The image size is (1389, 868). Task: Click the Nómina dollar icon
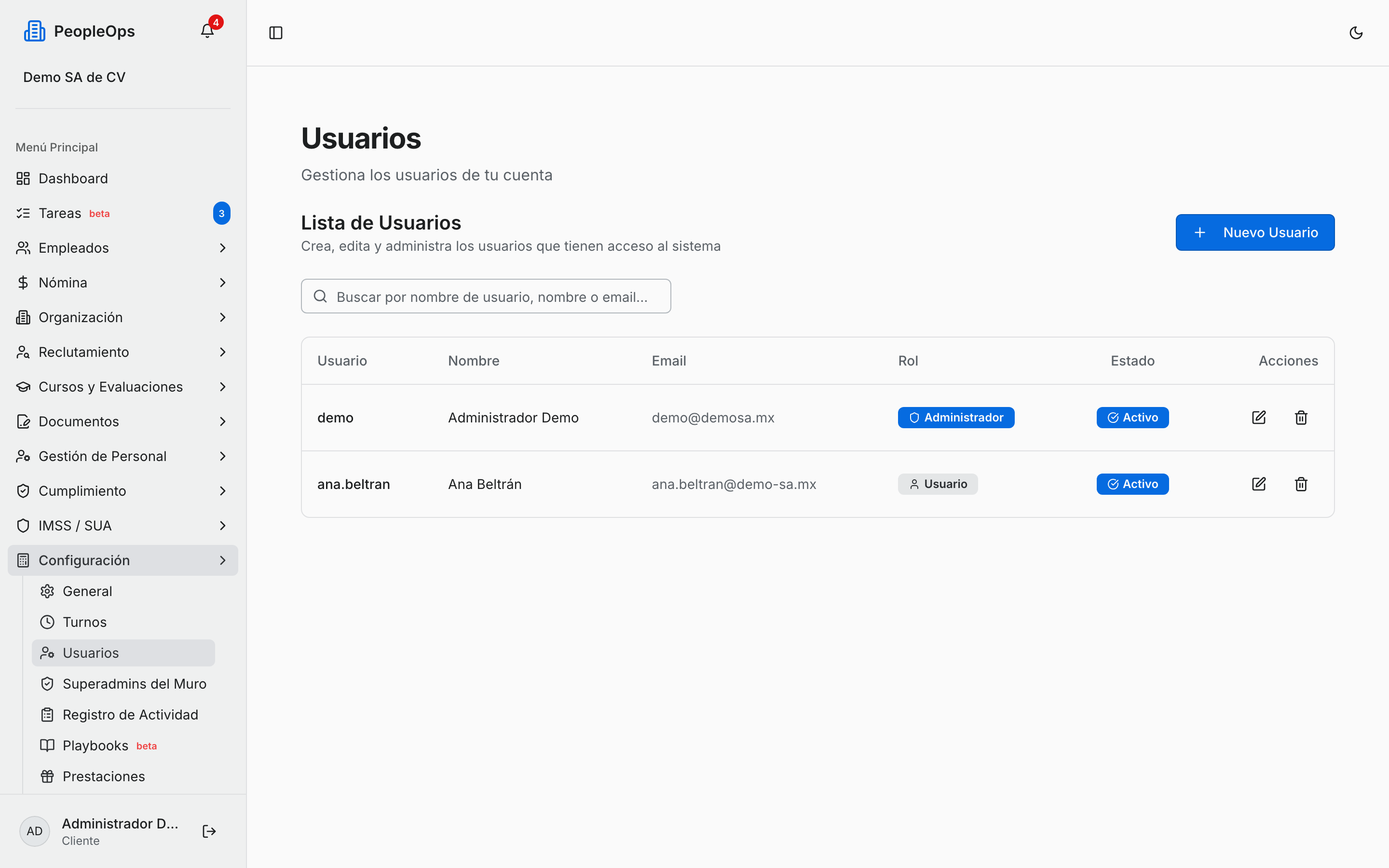[x=23, y=283]
